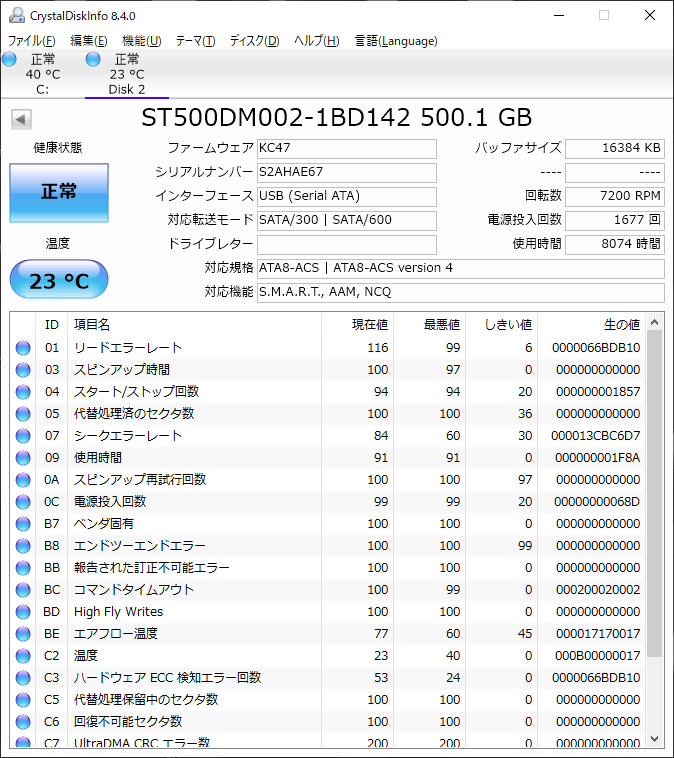
Task: Click status orb for ID 09 使用時間 row
Action: point(23,458)
